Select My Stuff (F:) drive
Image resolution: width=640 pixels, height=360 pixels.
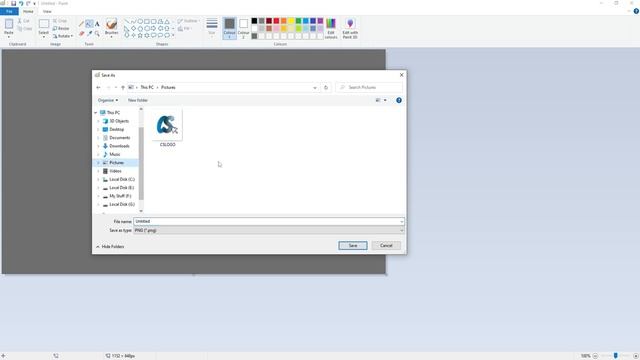[120, 196]
